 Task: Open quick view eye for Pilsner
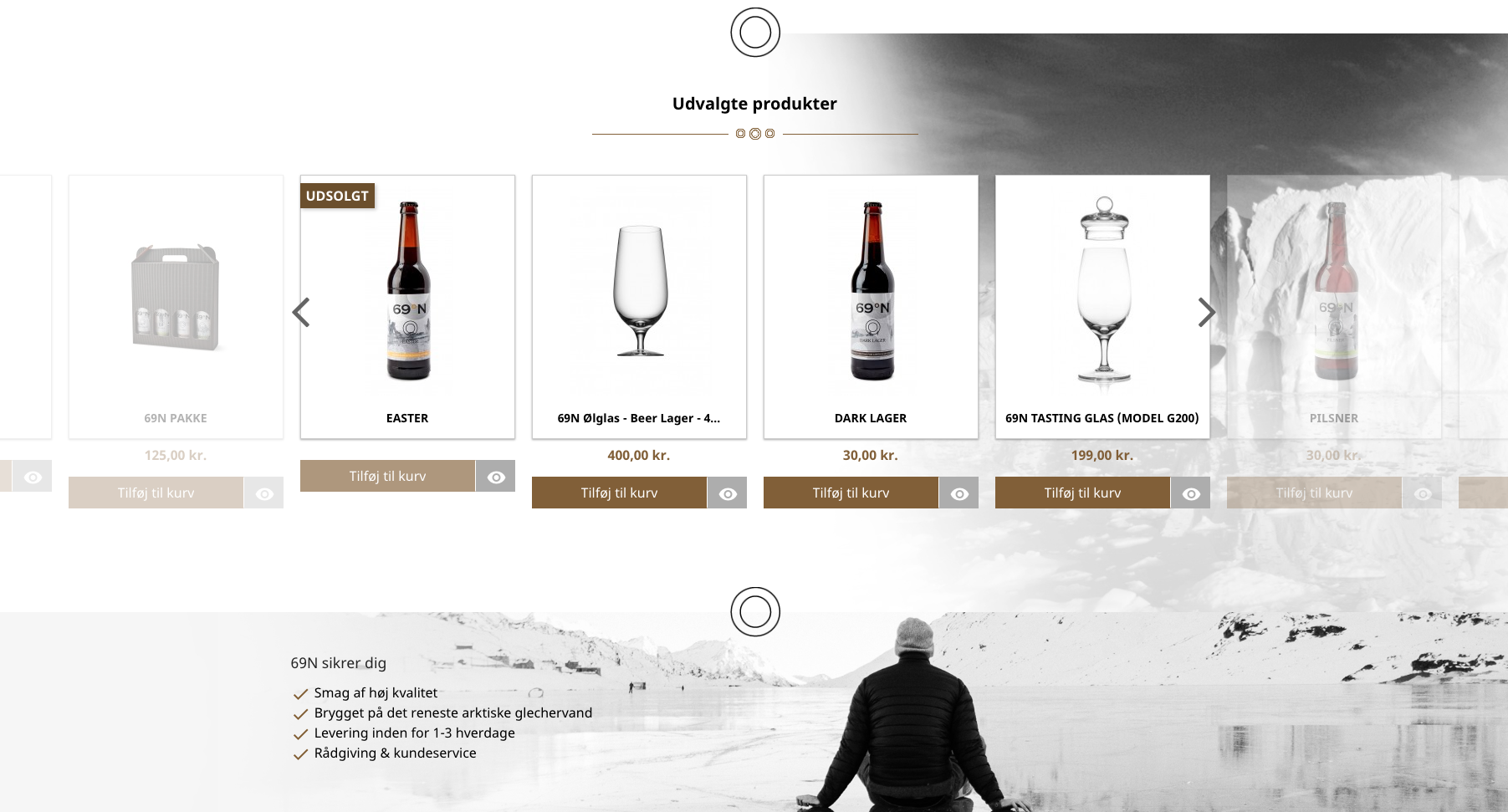click(x=1423, y=493)
